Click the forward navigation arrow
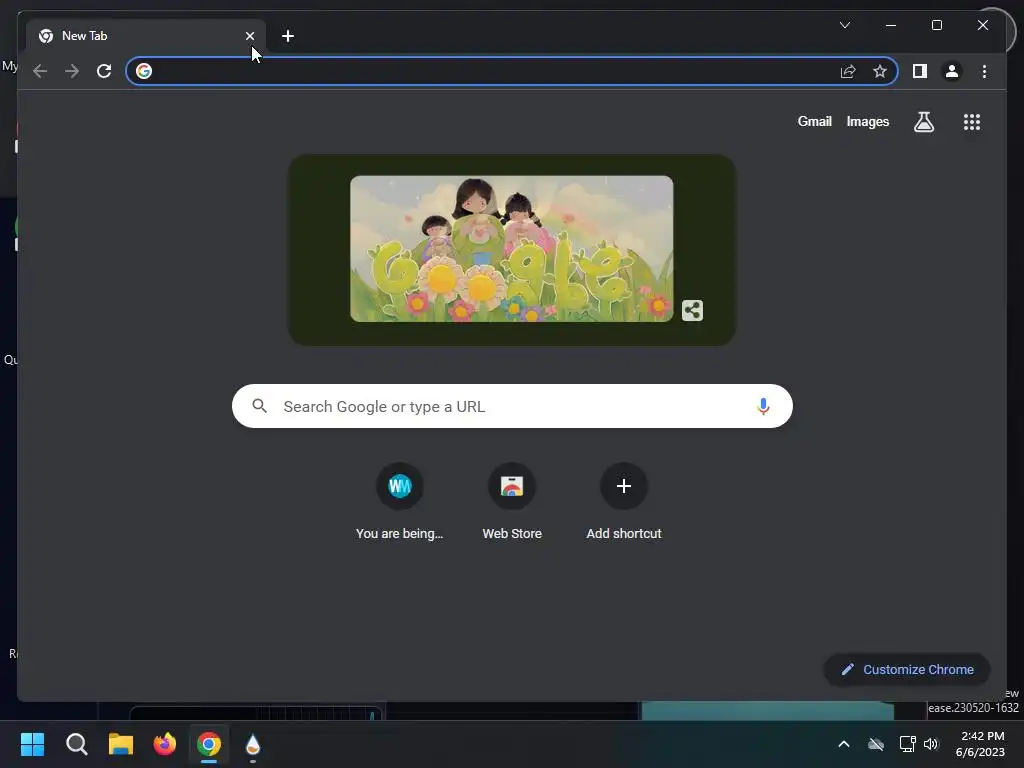1024x768 pixels. (72, 71)
